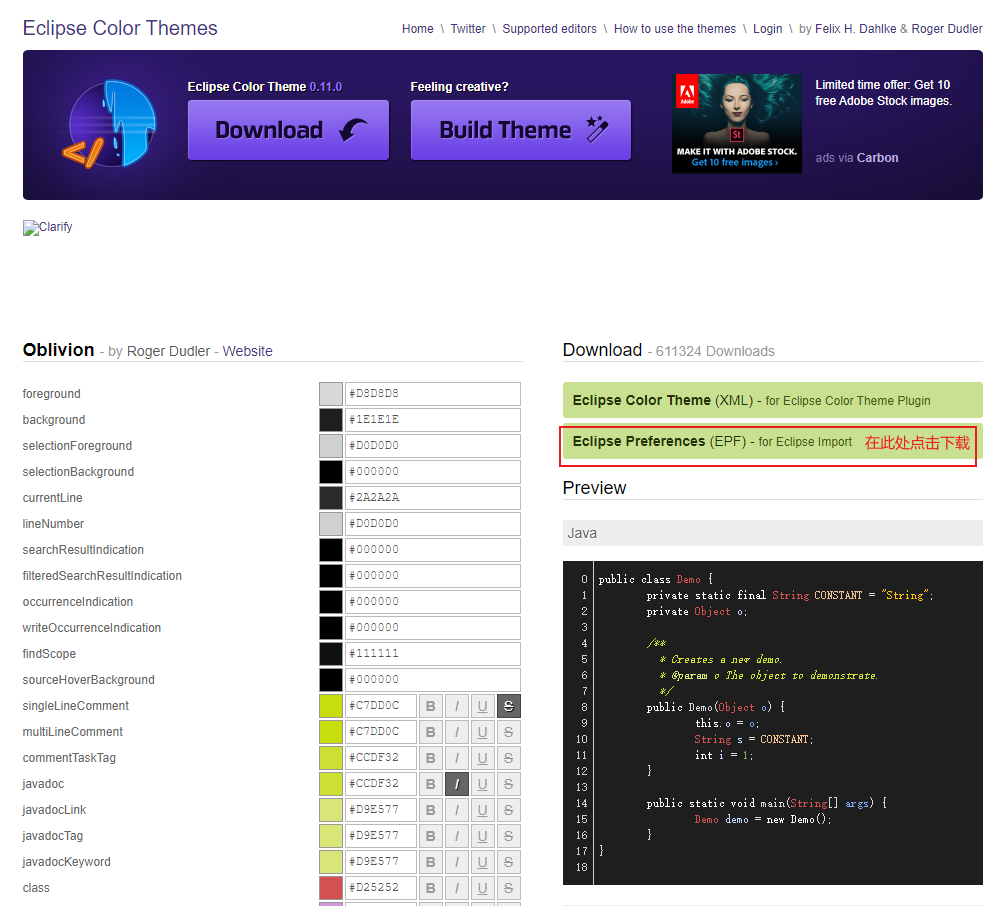This screenshot has width=1006, height=906.
Task: Edit the findScope hex value field
Action: (x=432, y=654)
